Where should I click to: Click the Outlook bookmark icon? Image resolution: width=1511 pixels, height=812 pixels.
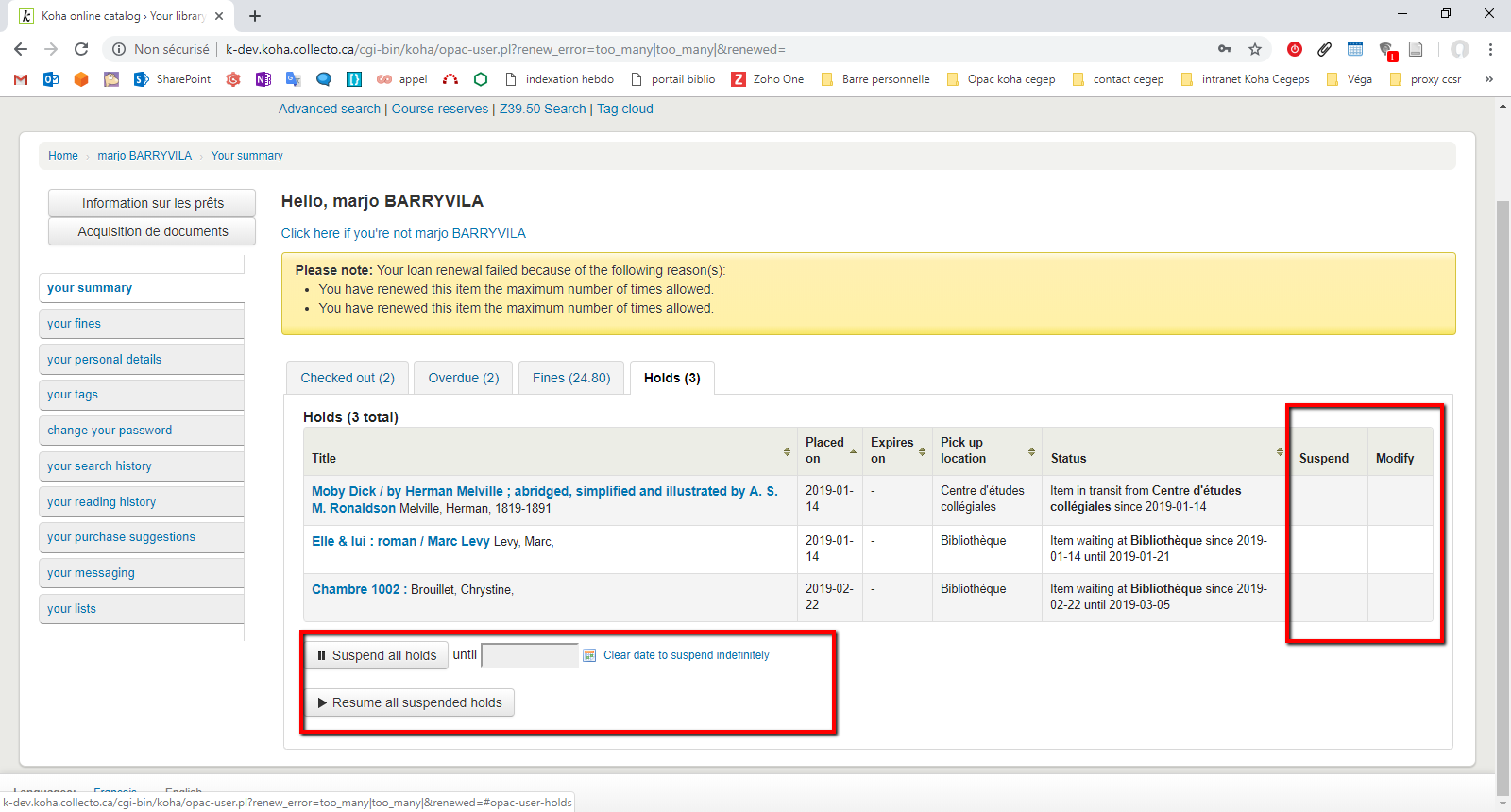coord(51,79)
